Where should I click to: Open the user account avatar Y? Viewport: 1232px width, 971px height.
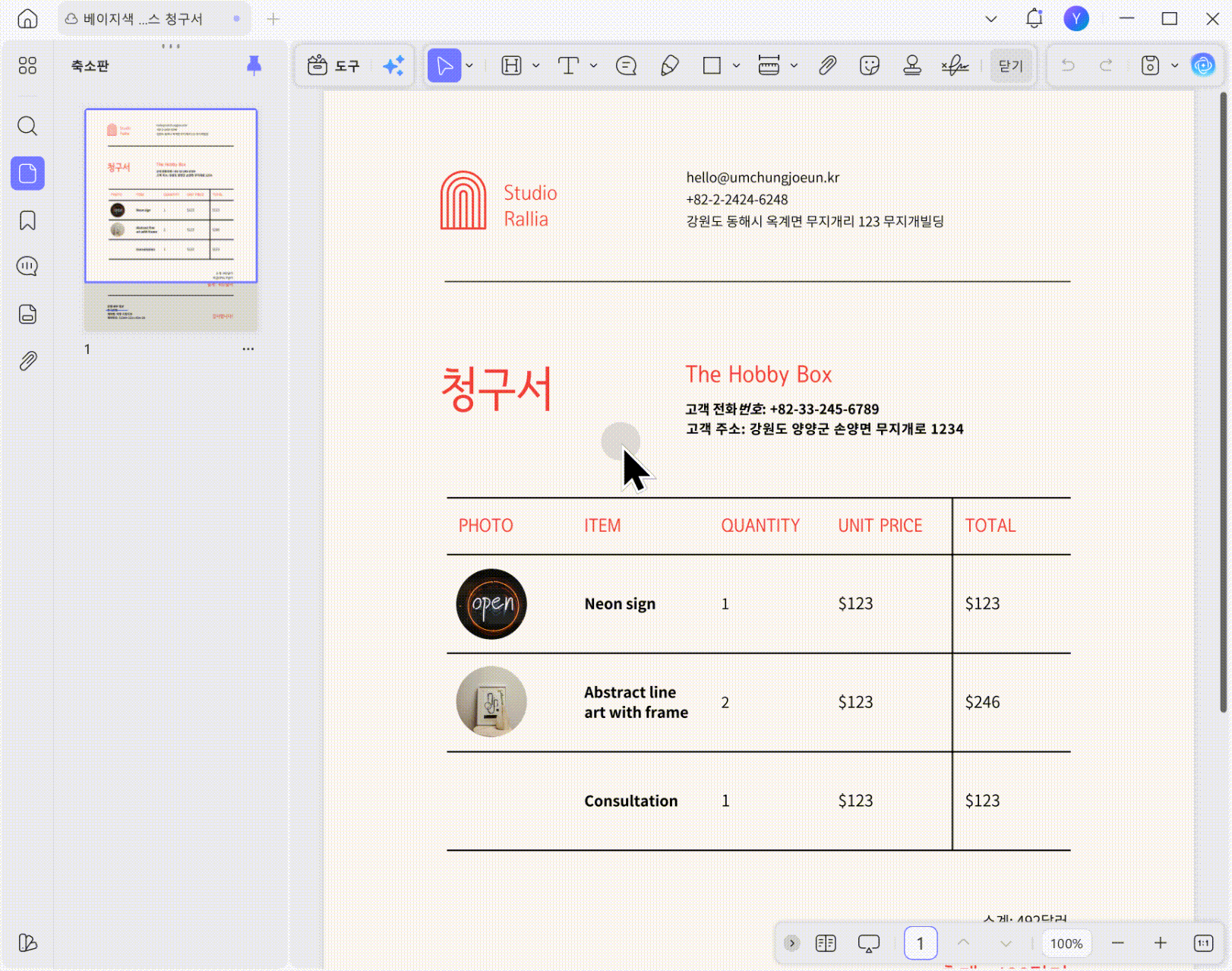click(1076, 18)
